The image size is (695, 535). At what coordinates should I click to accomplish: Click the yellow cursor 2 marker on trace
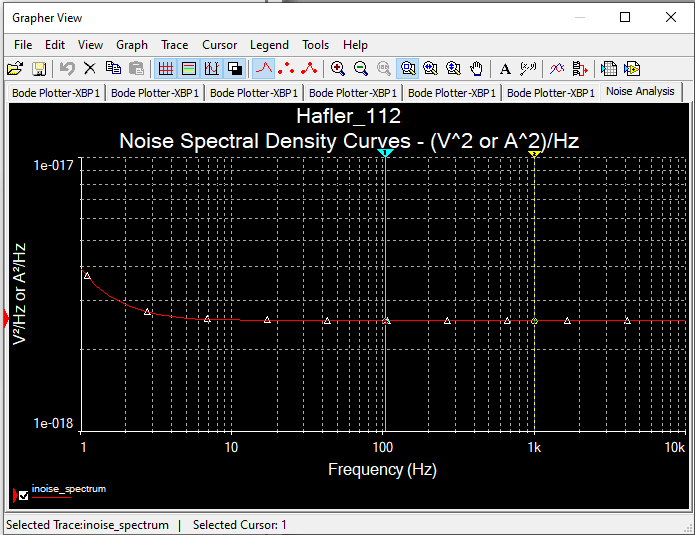[x=534, y=321]
